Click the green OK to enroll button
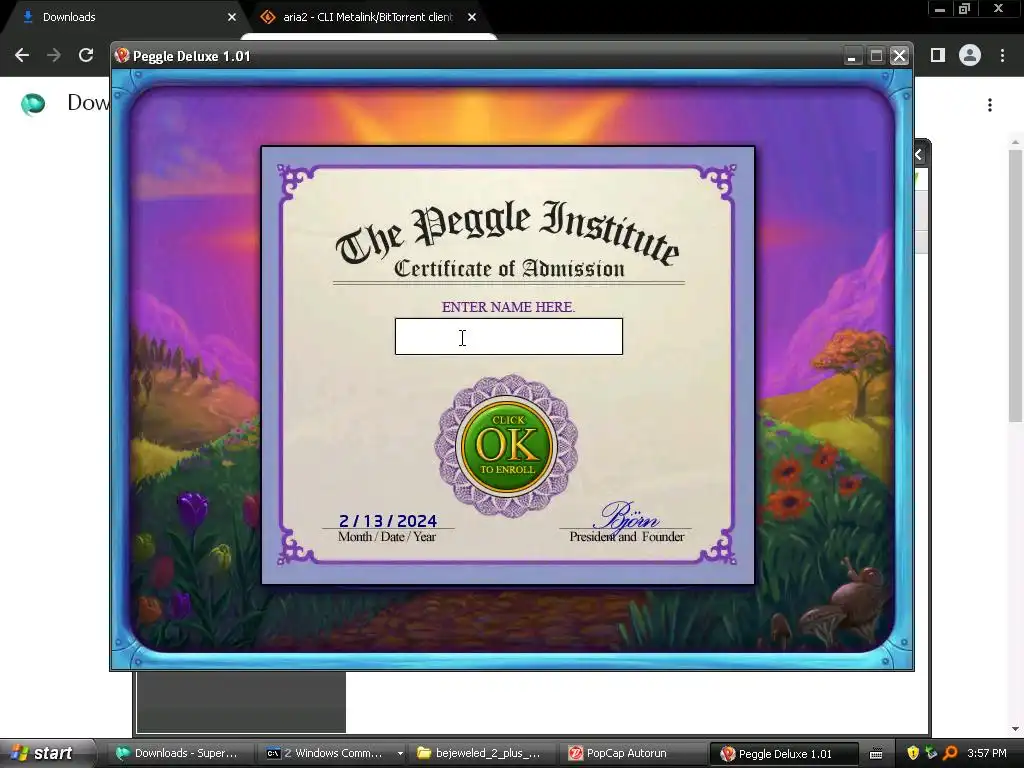This screenshot has width=1024, height=768. click(507, 447)
